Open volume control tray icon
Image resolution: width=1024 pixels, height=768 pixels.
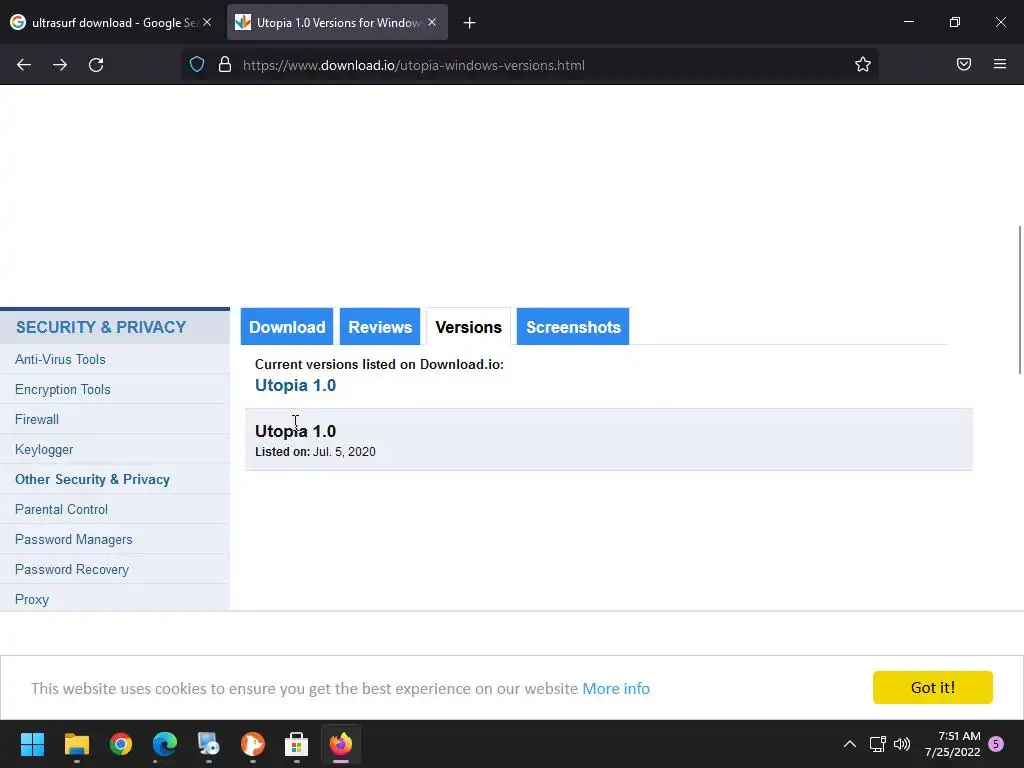point(902,744)
